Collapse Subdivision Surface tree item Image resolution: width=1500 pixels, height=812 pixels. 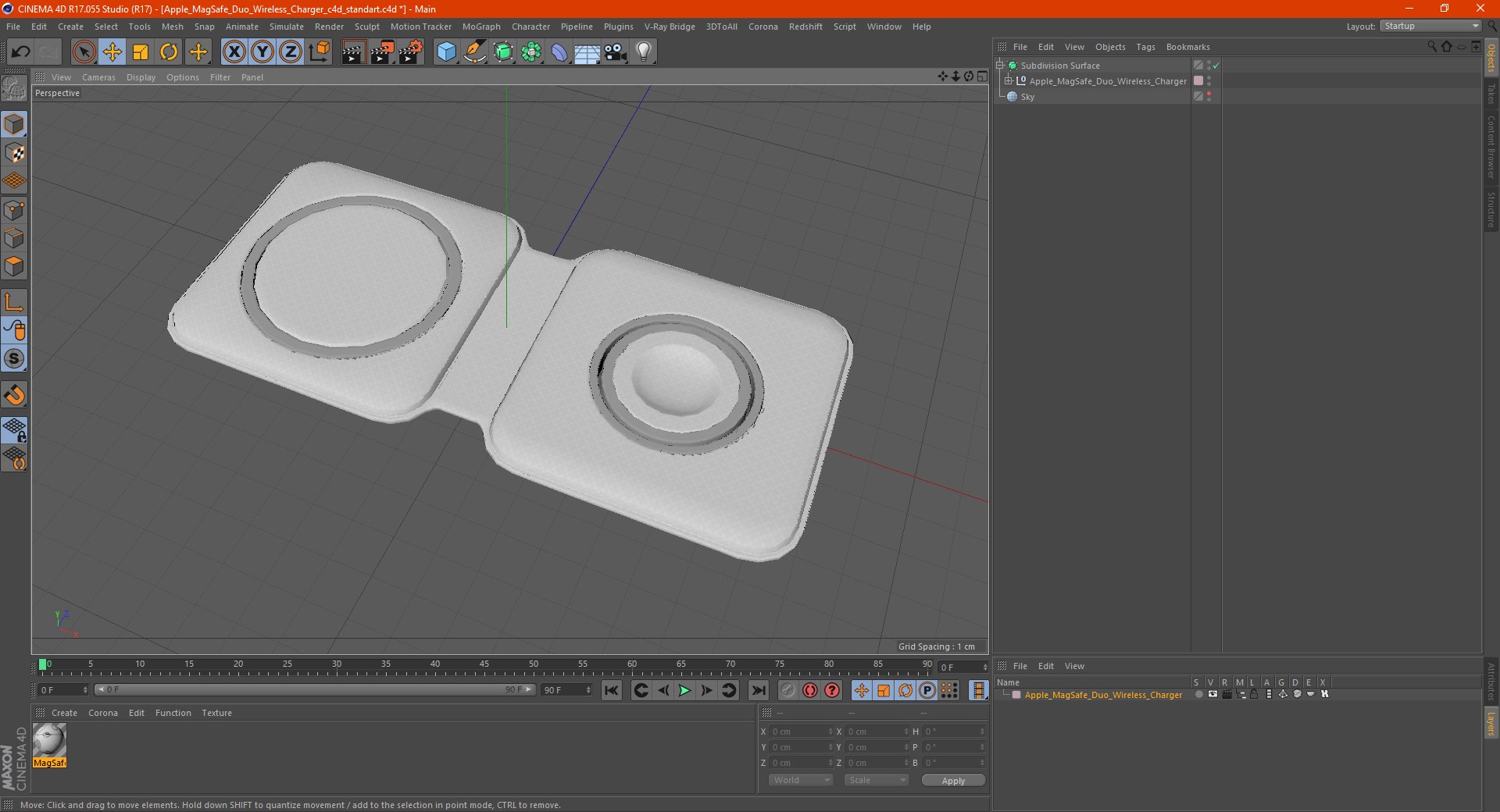pos(1000,66)
